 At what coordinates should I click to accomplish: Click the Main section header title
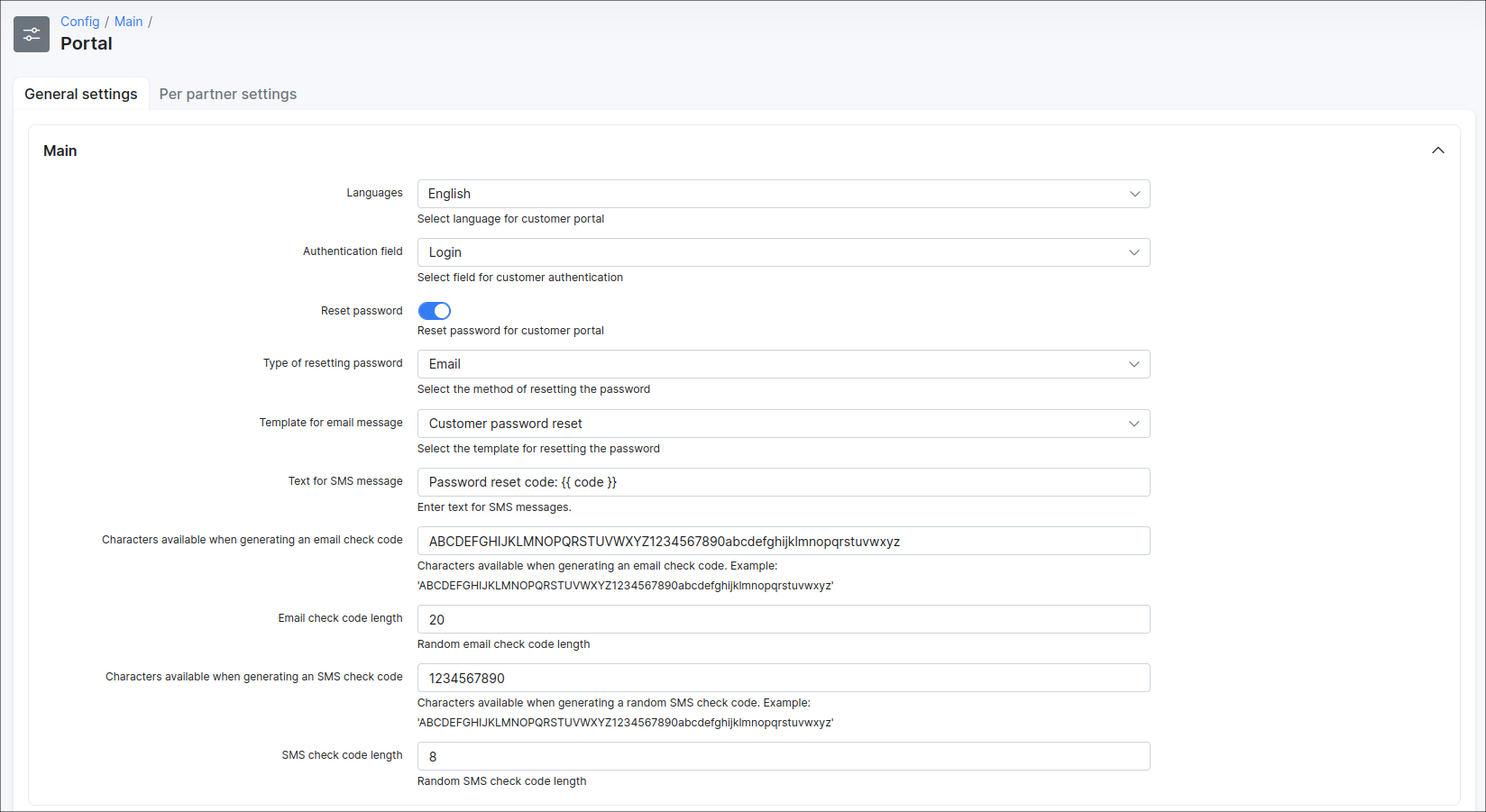coord(60,151)
